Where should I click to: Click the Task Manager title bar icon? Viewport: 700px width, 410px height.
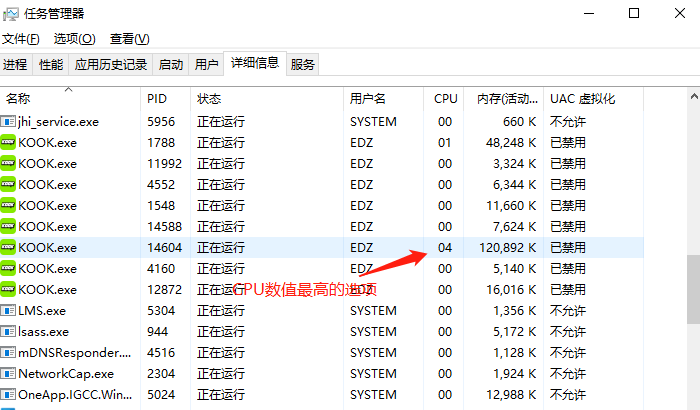[x=11, y=14]
